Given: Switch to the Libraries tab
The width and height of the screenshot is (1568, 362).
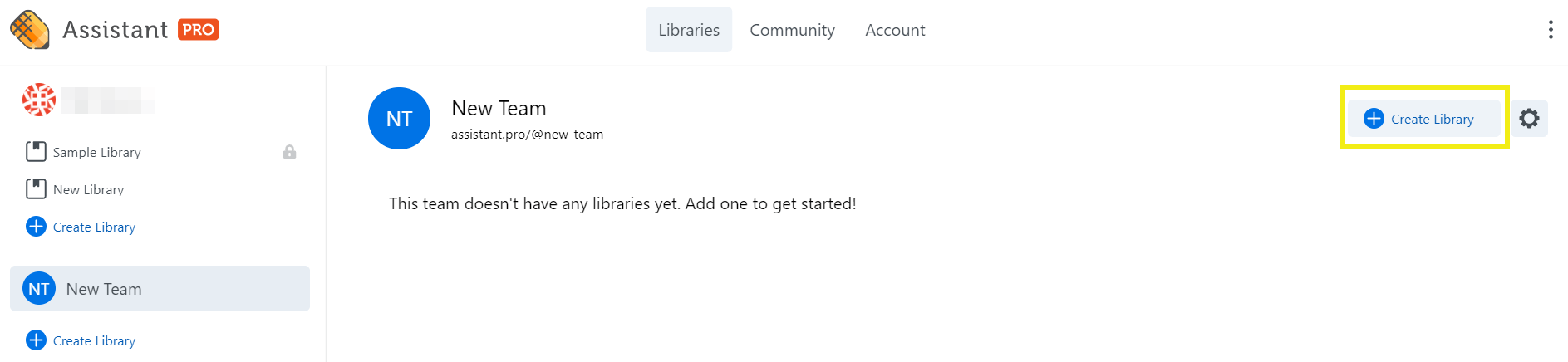Looking at the screenshot, I should 689,30.
